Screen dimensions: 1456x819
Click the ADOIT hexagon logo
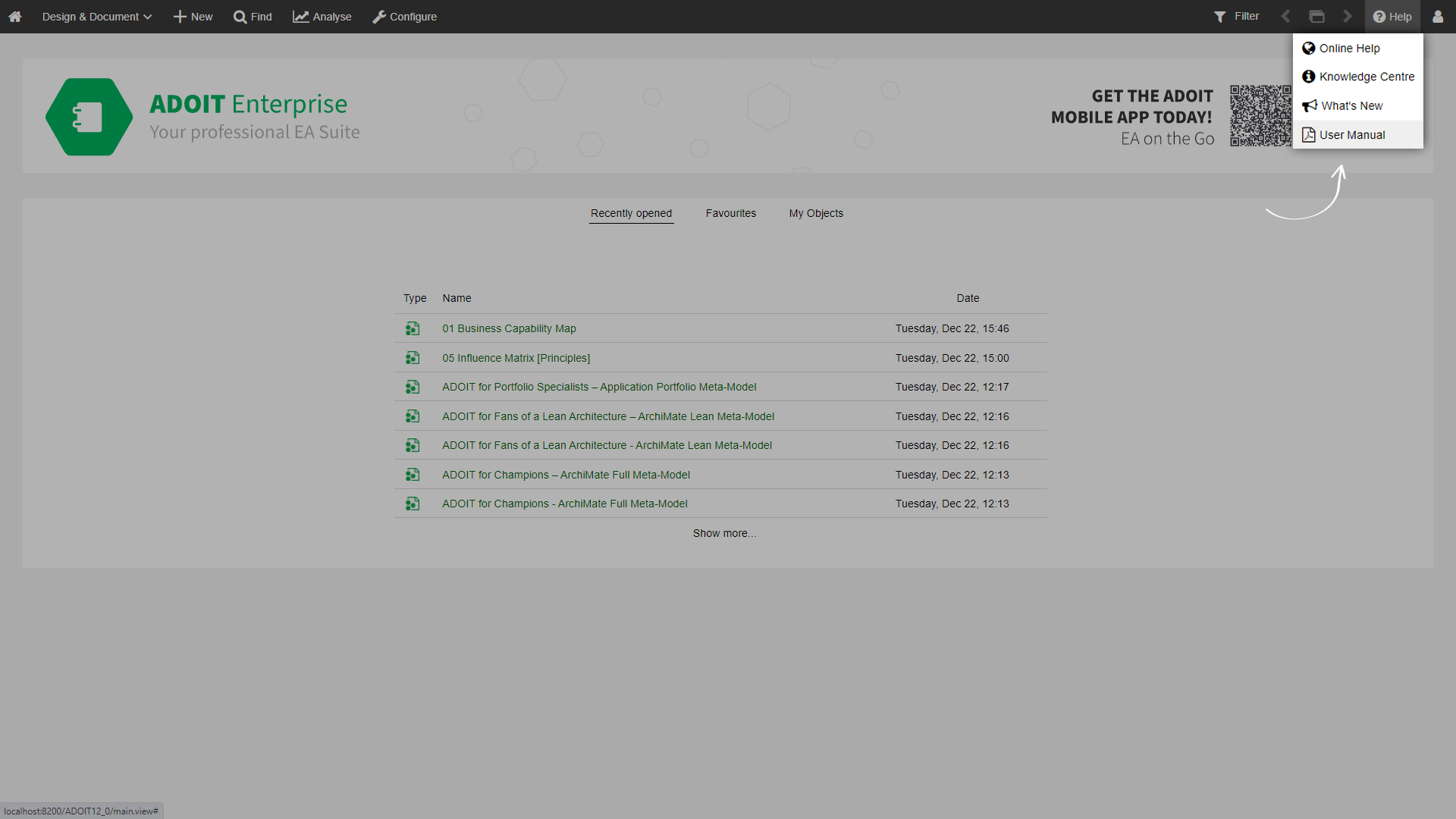[89, 117]
